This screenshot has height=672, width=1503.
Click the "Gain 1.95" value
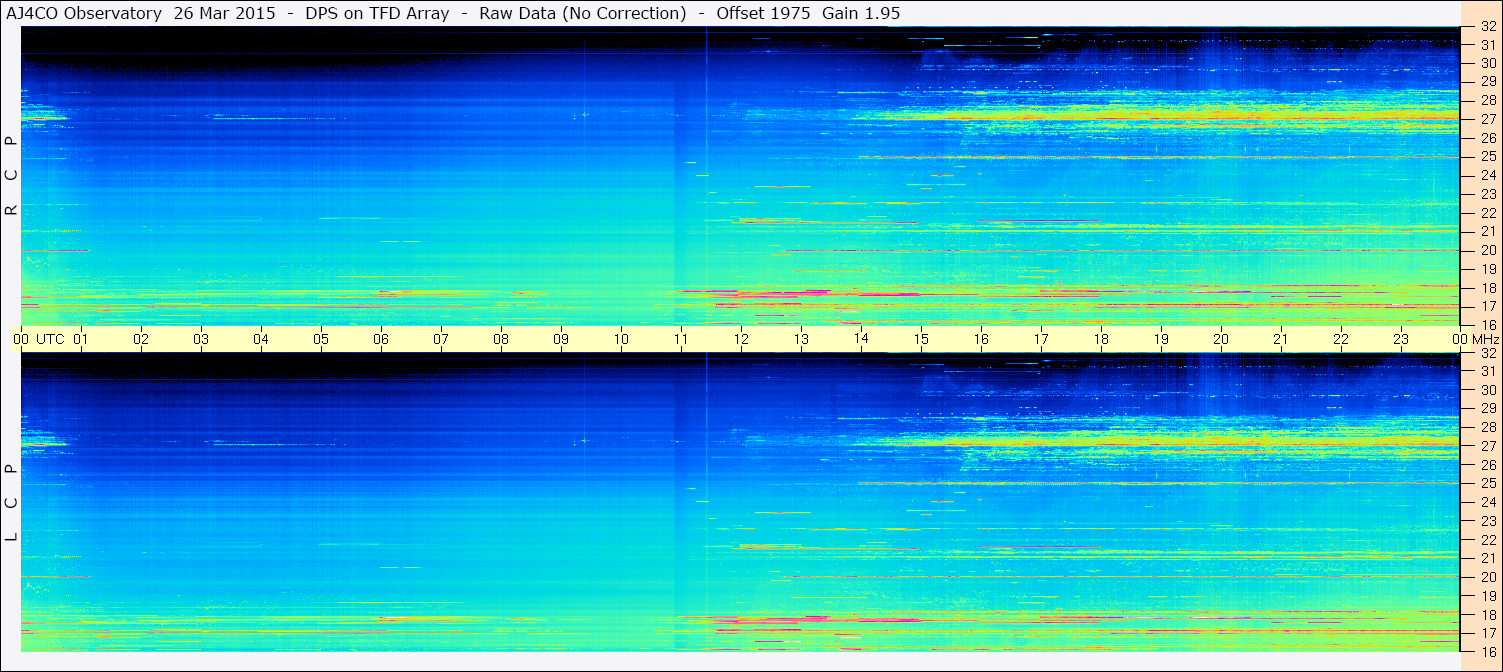(x=860, y=13)
